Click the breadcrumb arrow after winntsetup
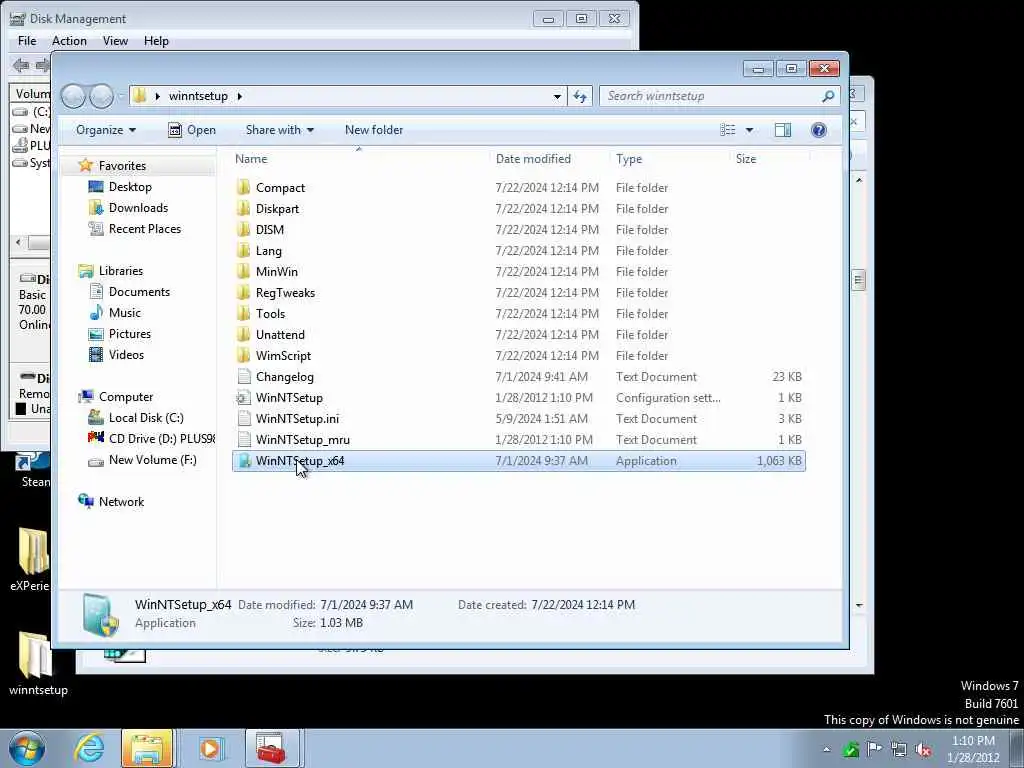1024x768 pixels. 240,97
